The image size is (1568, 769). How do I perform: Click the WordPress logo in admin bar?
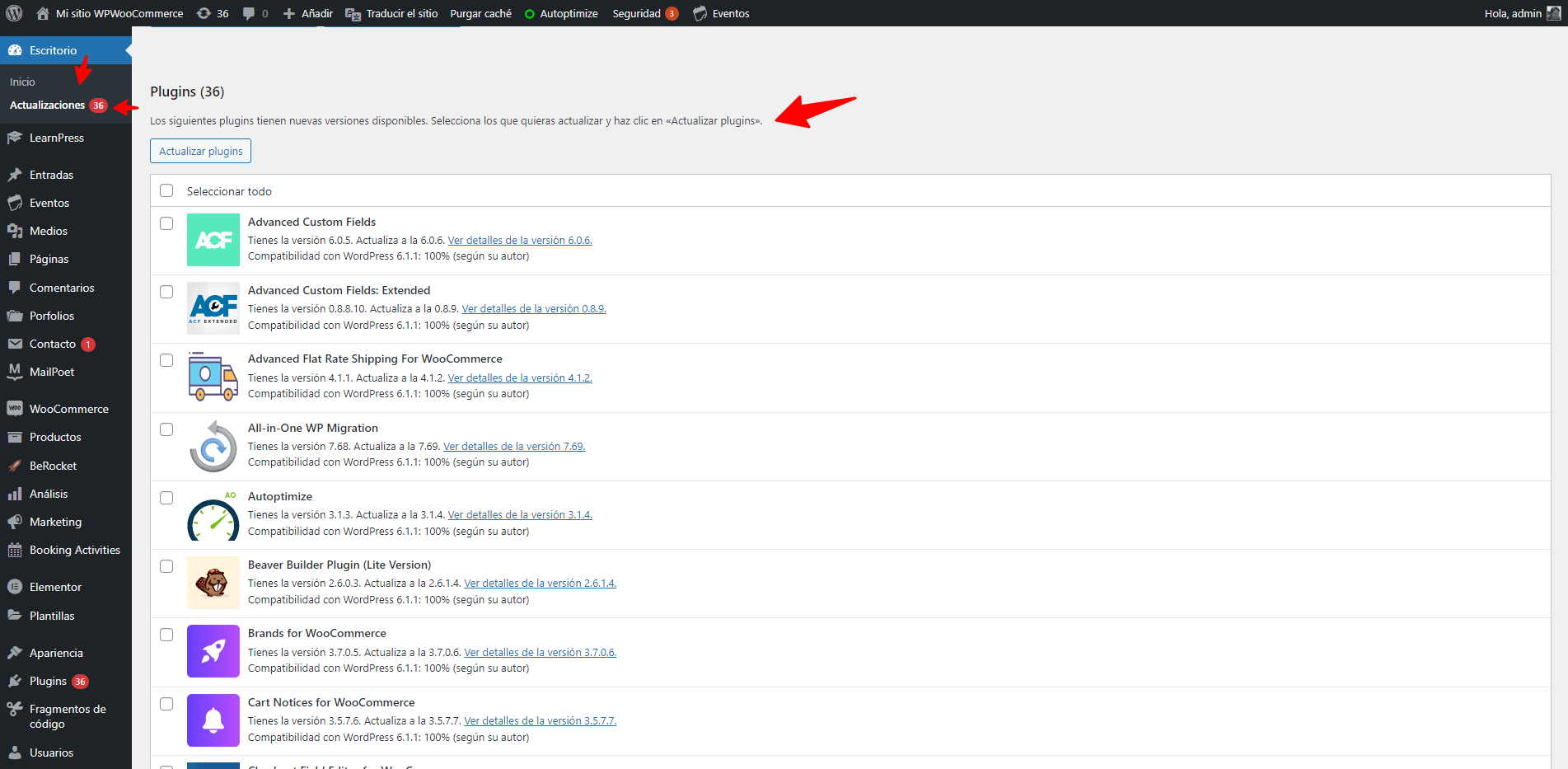click(x=14, y=13)
